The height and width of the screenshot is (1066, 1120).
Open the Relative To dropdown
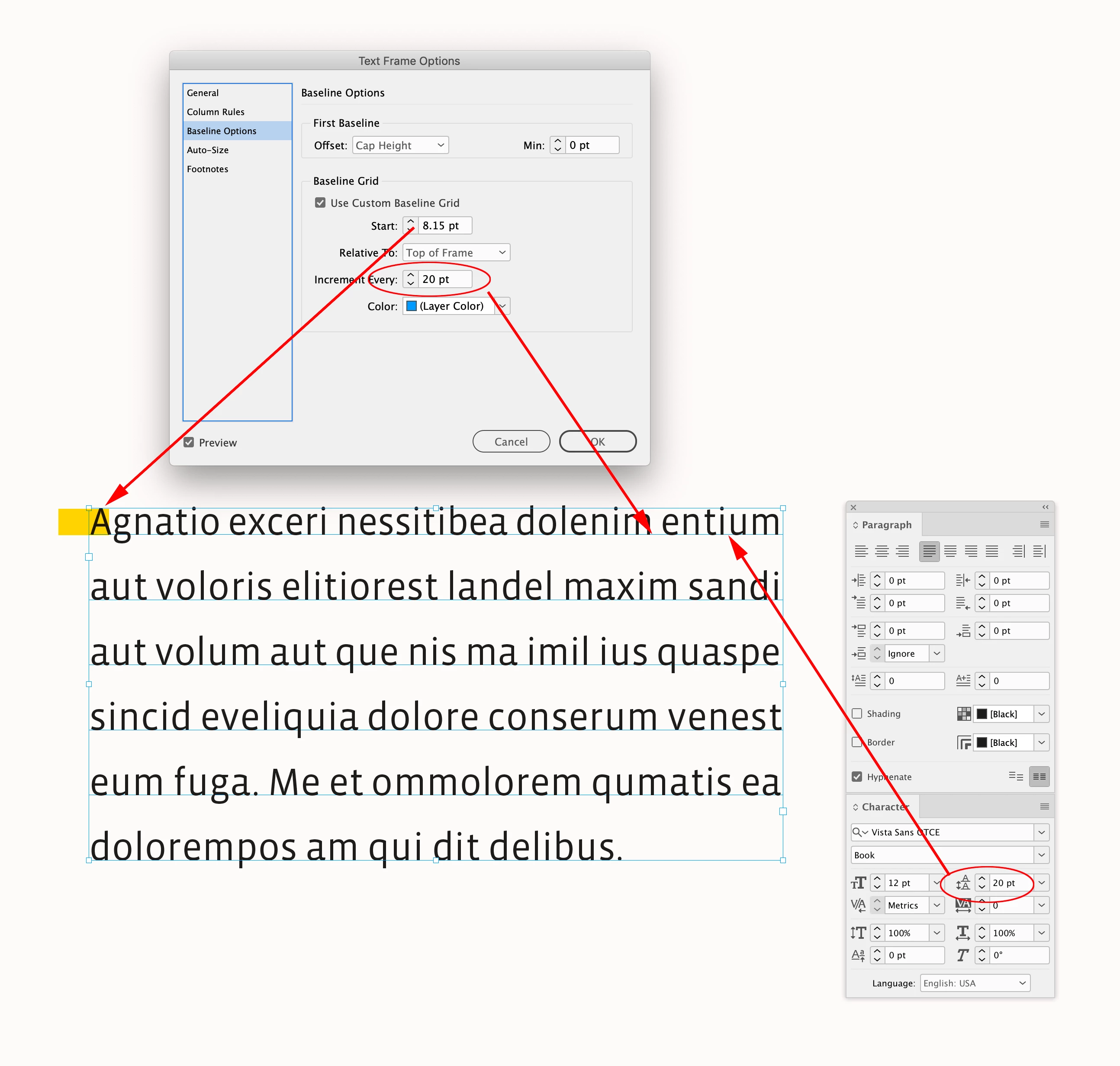tap(456, 252)
